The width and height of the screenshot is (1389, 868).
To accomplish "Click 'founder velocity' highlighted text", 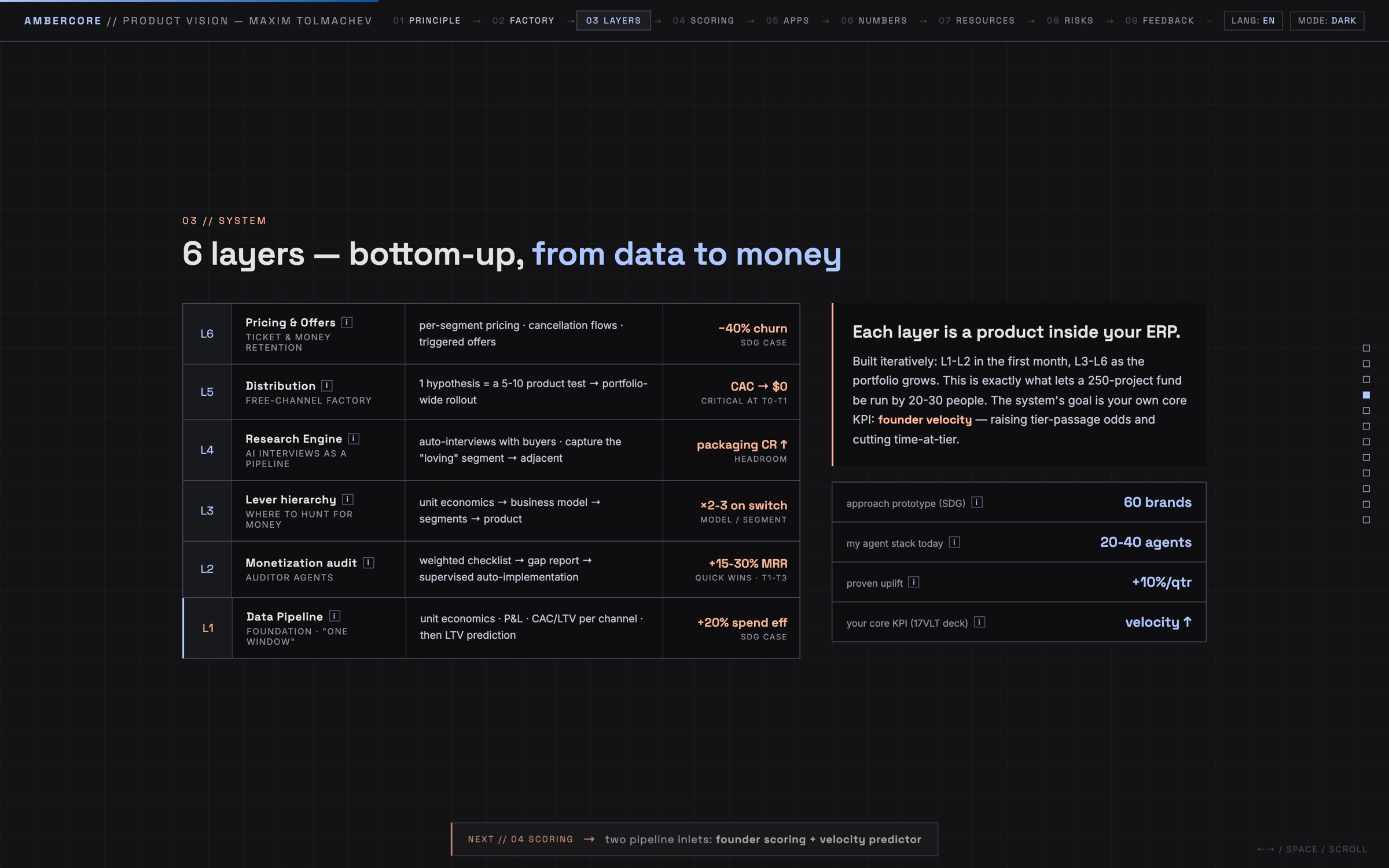I will coord(925,420).
